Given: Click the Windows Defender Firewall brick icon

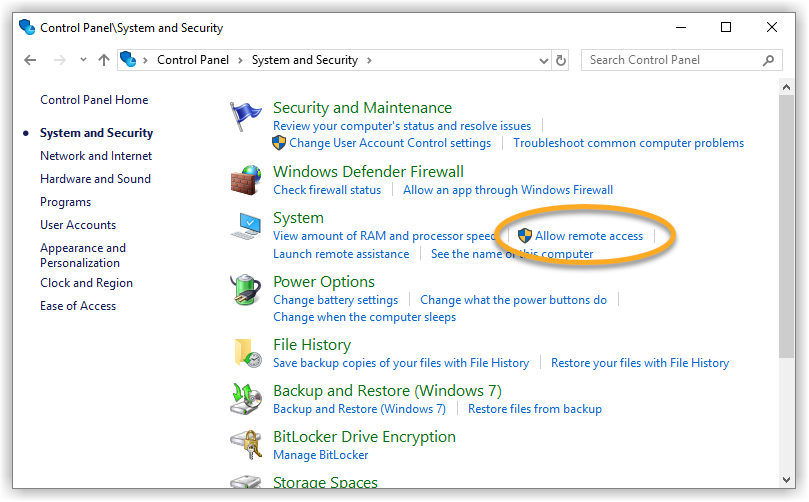Looking at the screenshot, I should pos(245,180).
